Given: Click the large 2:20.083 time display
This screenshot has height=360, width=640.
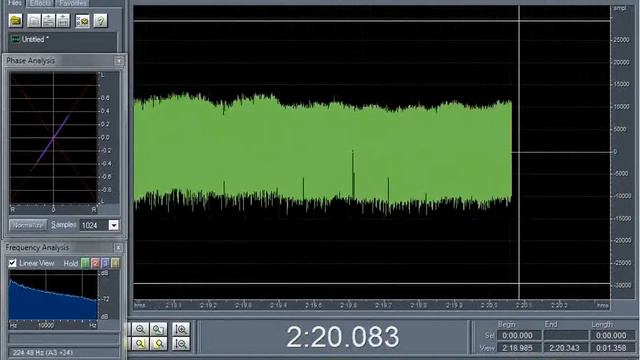Looking at the screenshot, I should coord(342,337).
